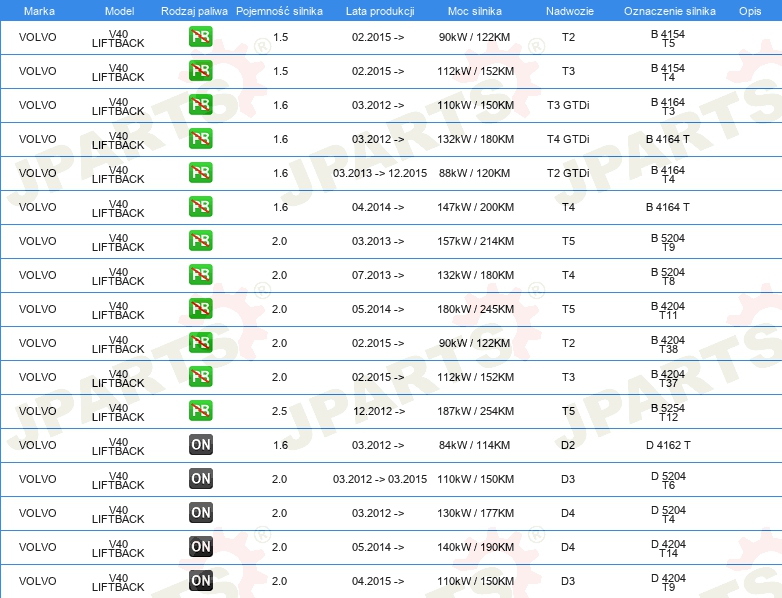This screenshot has width=782, height=598.
Task: Click Oznaczenie silnika column header
Action: point(670,11)
